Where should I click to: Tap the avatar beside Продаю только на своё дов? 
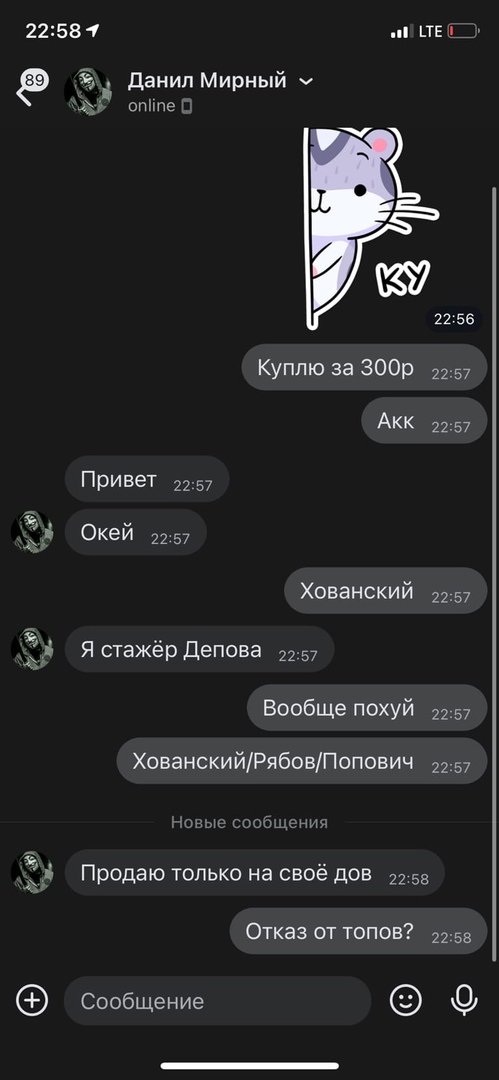(x=32, y=872)
